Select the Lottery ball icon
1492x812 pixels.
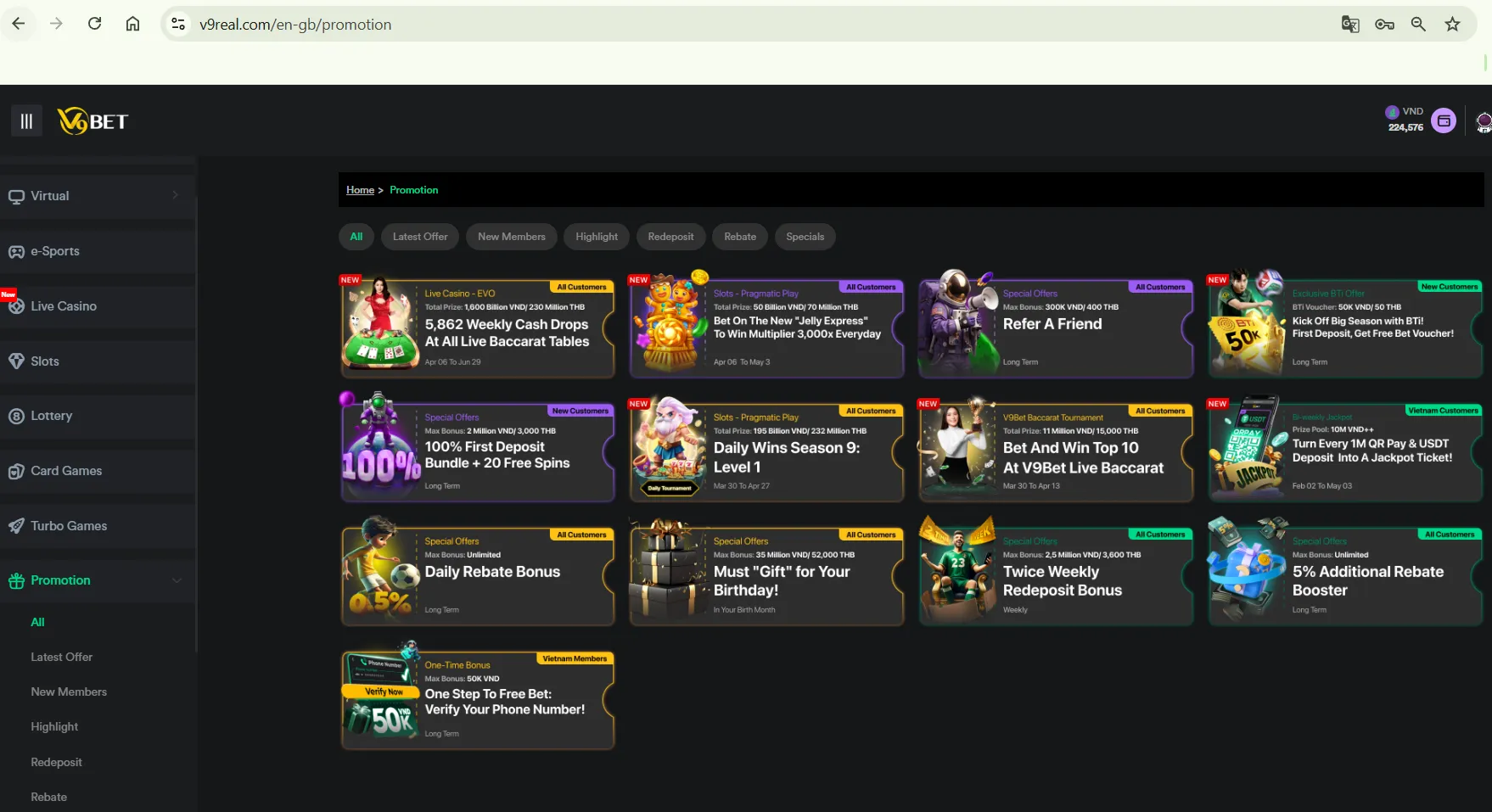pos(16,416)
